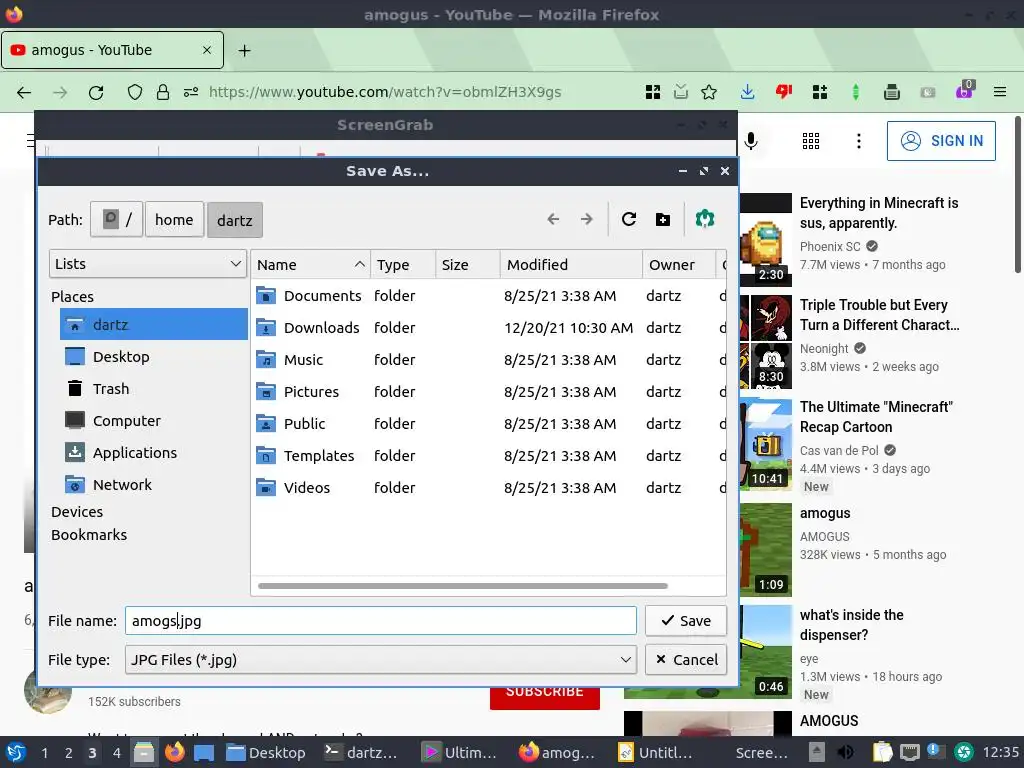1024x768 pixels.
Task: Bookmark this page with the star icon
Action: click(x=709, y=92)
